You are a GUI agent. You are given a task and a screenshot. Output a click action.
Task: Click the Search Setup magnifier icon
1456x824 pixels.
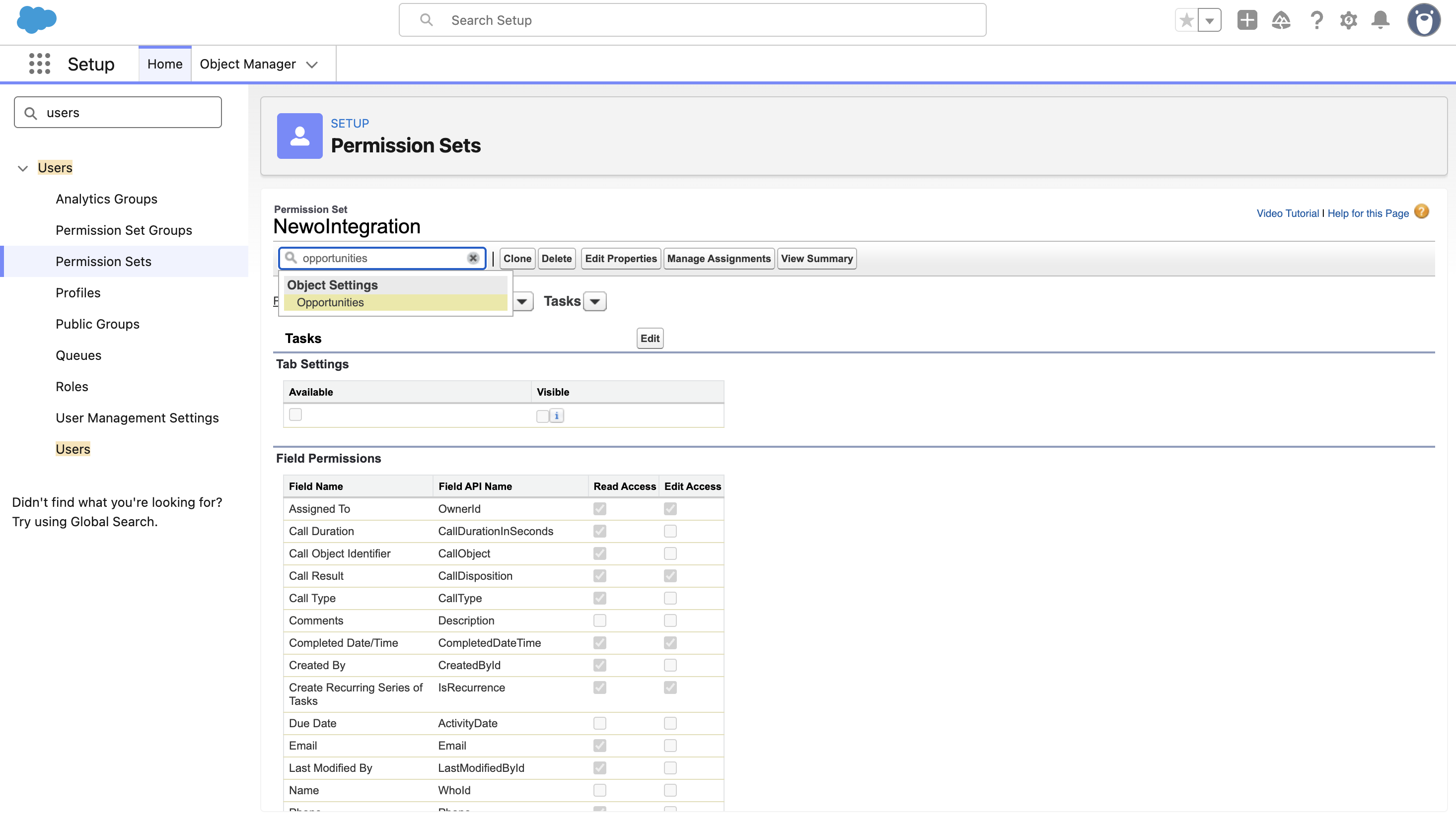(426, 20)
